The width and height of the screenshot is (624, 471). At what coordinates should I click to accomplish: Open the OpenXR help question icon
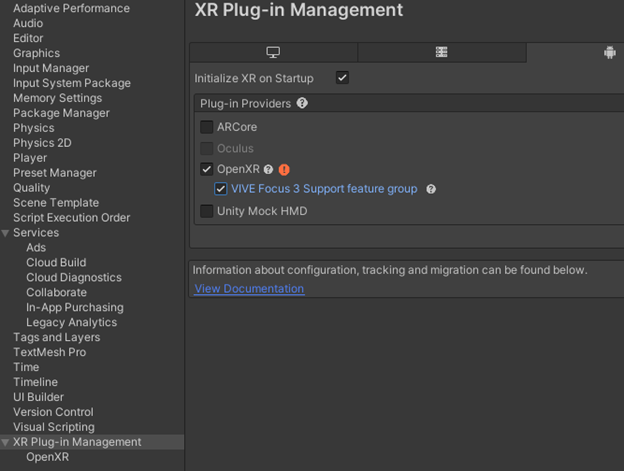(x=268, y=170)
